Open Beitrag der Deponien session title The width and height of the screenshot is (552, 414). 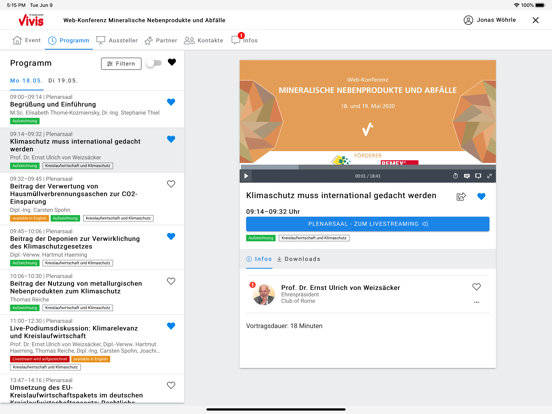click(75, 243)
